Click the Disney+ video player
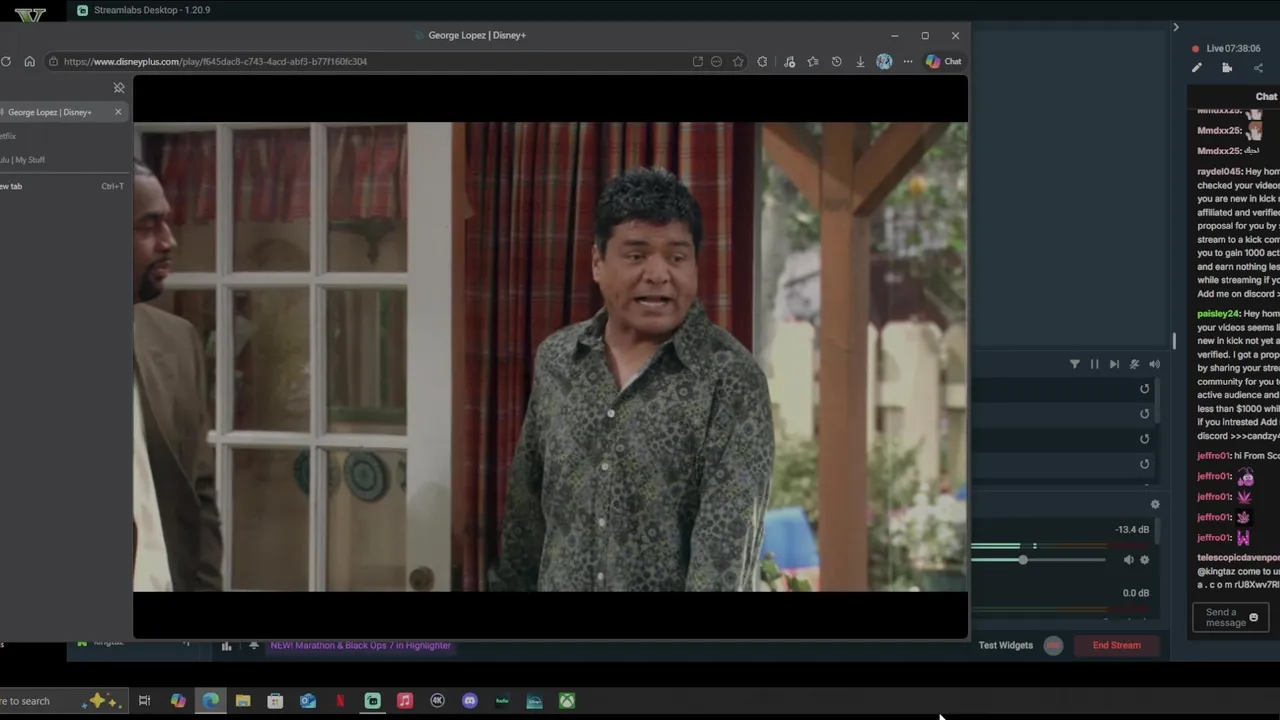1280x720 pixels. pos(550,357)
